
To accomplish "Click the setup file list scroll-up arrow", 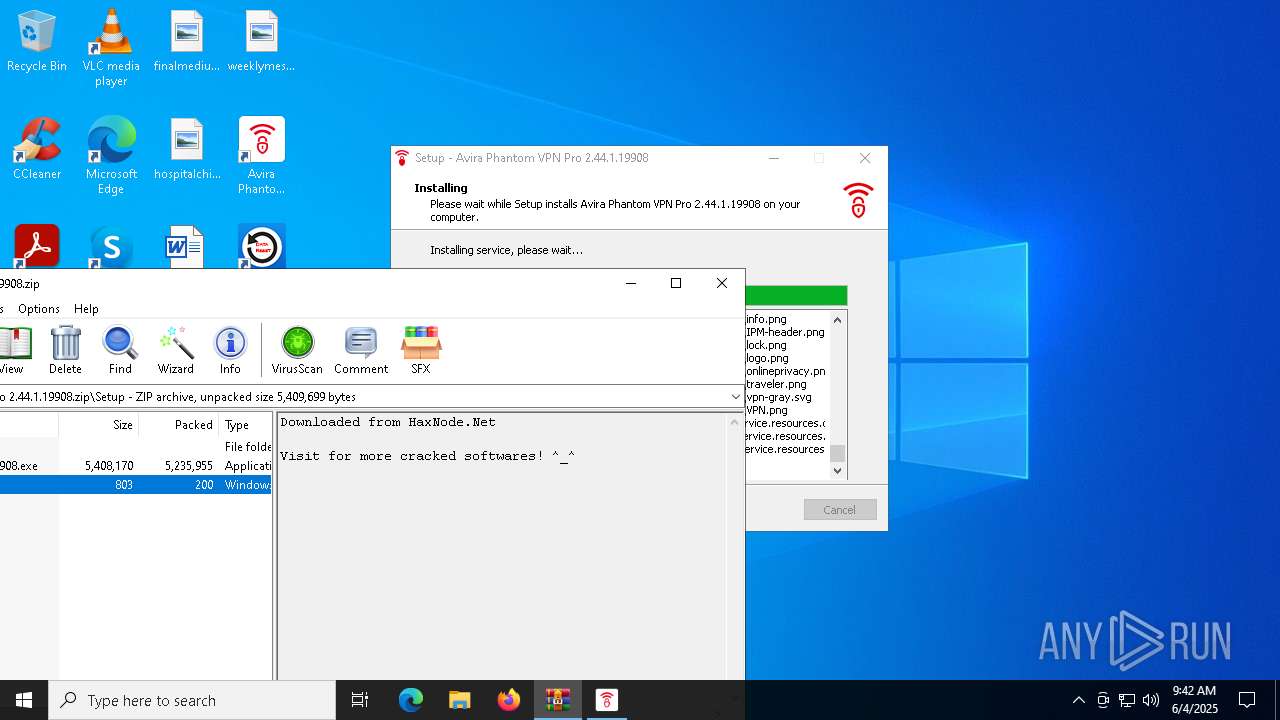I will point(838,319).
